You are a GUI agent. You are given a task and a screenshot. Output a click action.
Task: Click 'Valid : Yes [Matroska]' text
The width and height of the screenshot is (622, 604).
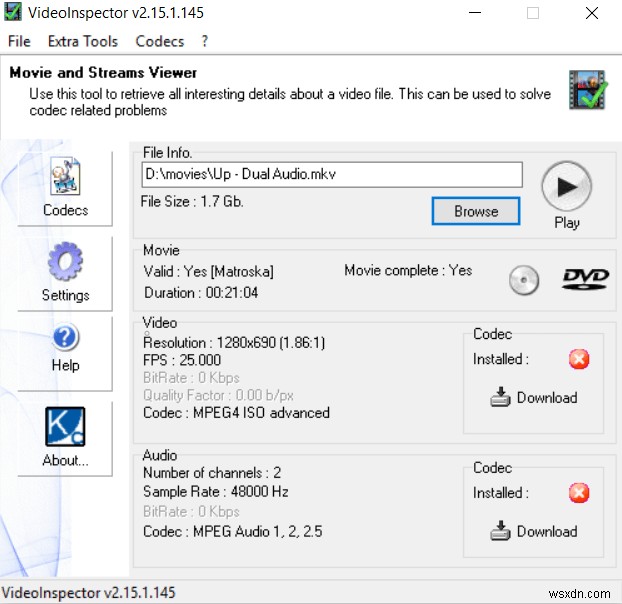tap(209, 272)
